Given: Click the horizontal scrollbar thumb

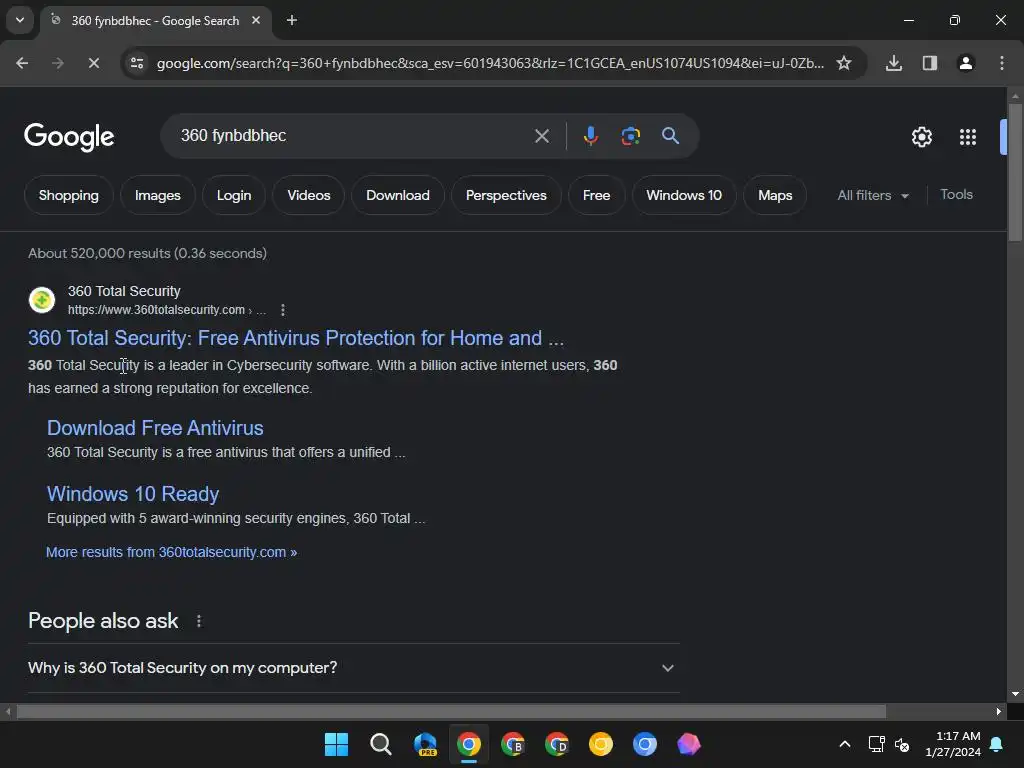Looking at the screenshot, I should point(451,711).
